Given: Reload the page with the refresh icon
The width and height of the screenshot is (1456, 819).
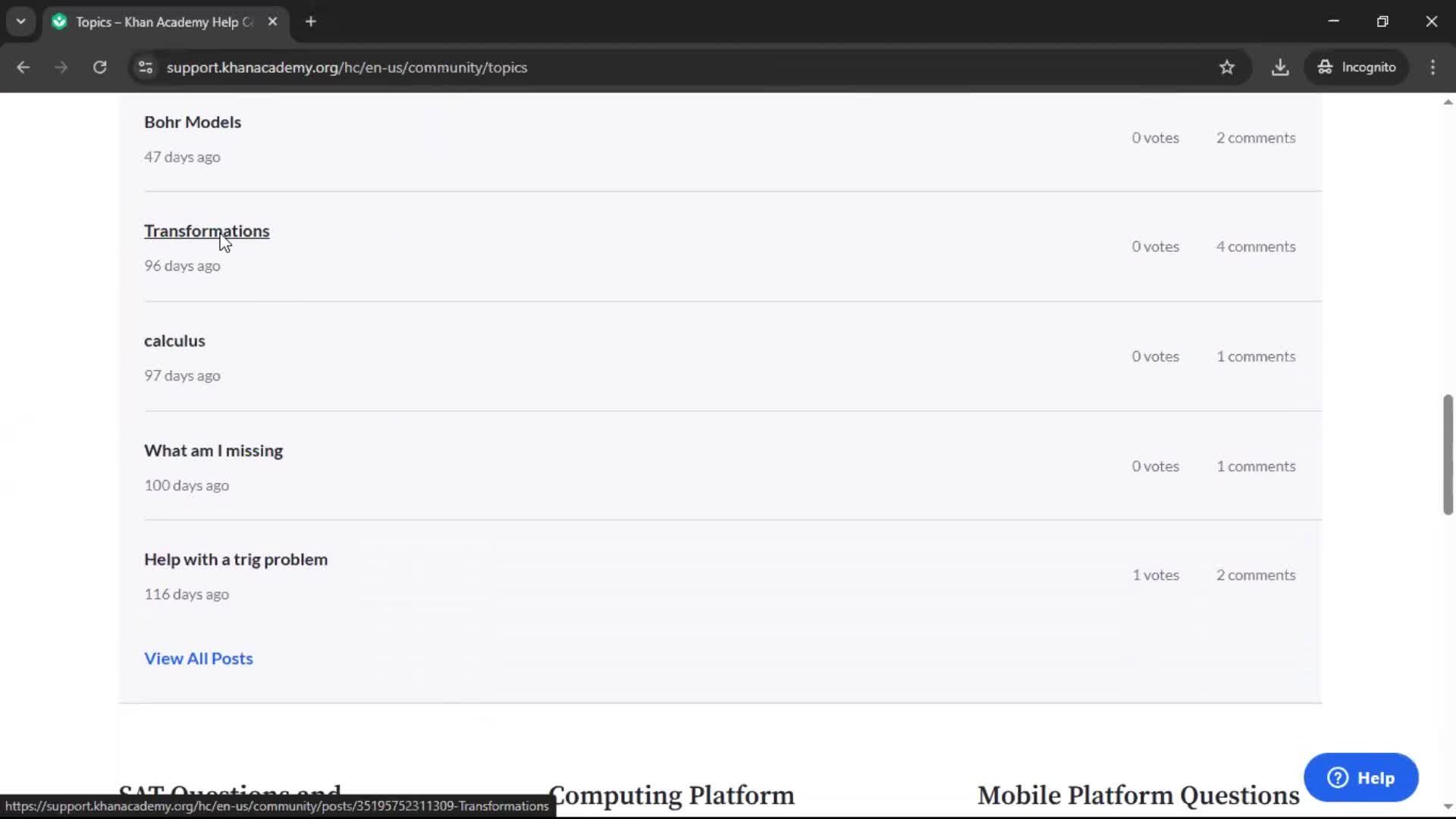Looking at the screenshot, I should pos(99,67).
